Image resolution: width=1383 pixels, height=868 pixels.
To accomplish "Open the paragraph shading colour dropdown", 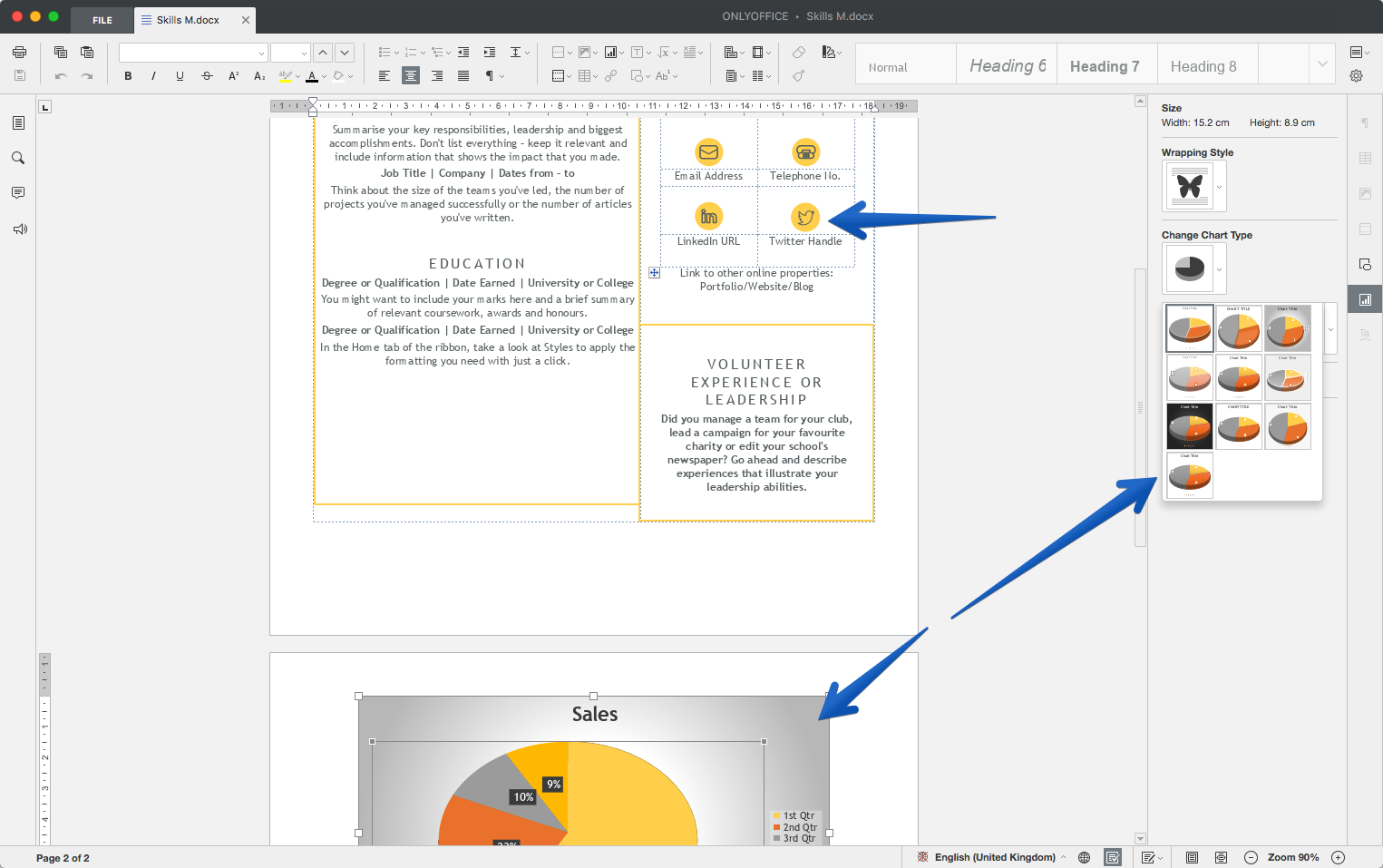I will 351,77.
